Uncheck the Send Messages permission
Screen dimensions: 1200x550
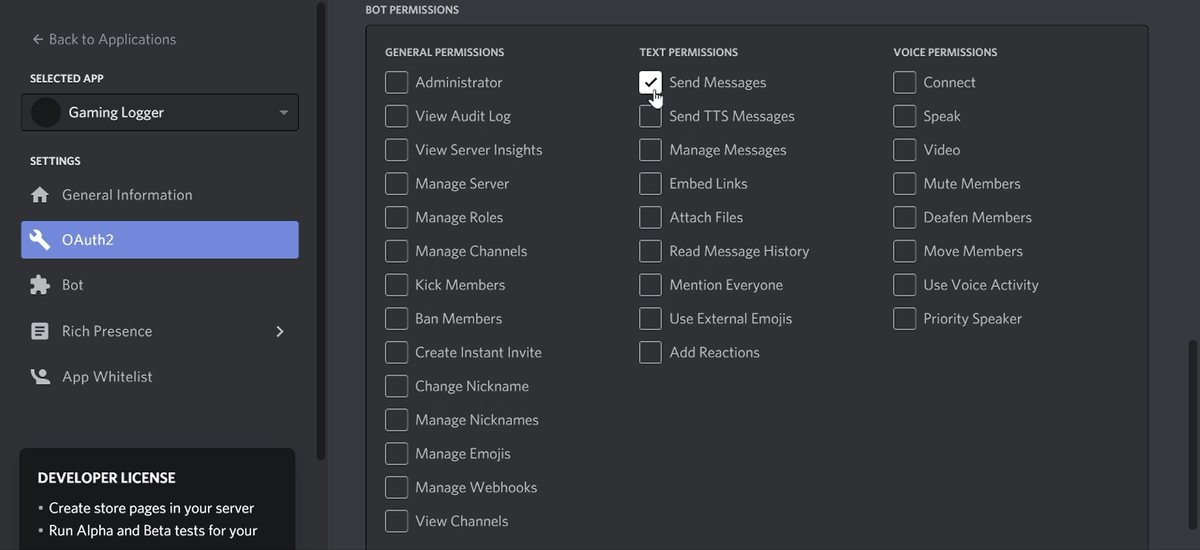(650, 82)
